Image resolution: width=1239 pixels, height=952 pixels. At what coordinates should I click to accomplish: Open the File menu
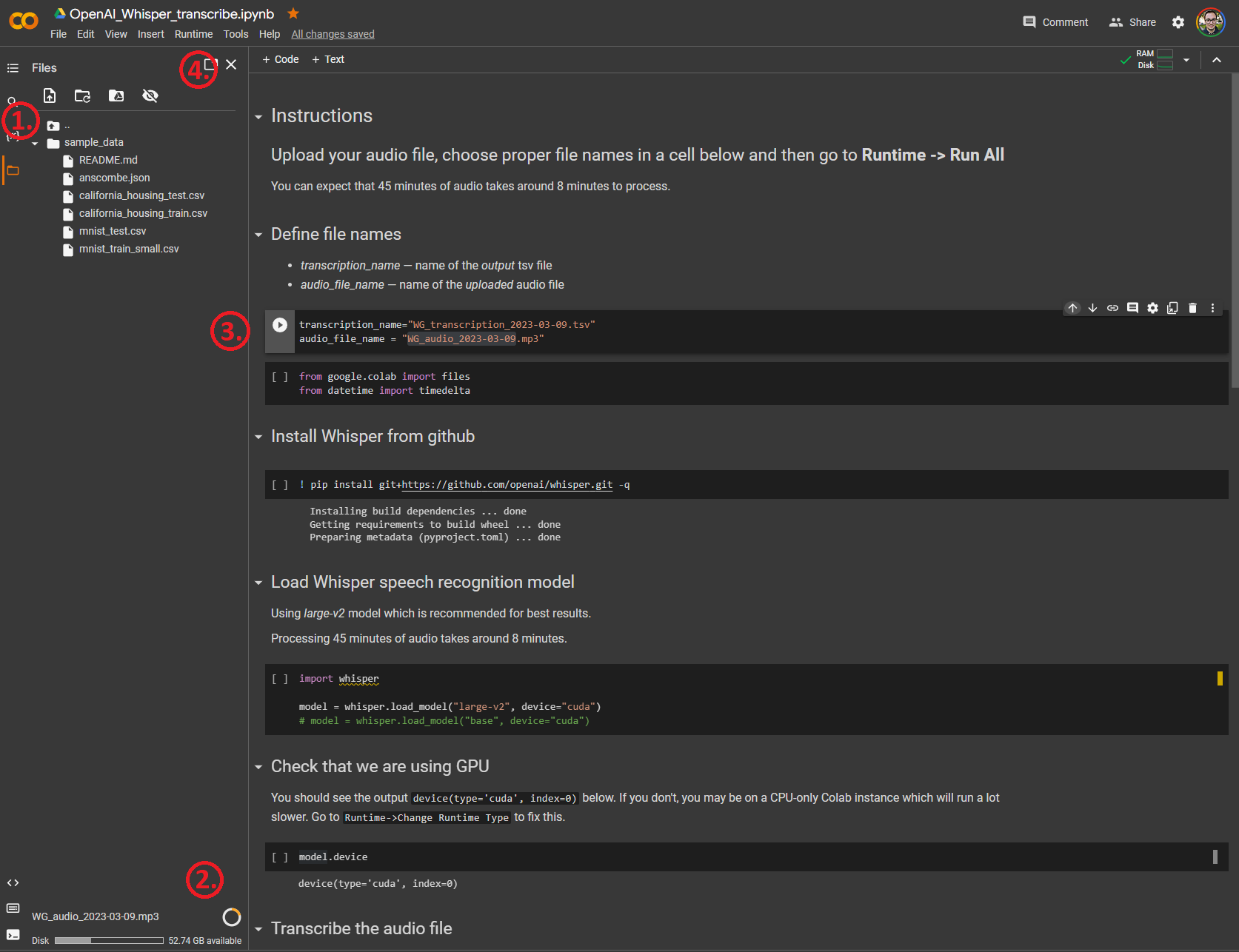[59, 34]
